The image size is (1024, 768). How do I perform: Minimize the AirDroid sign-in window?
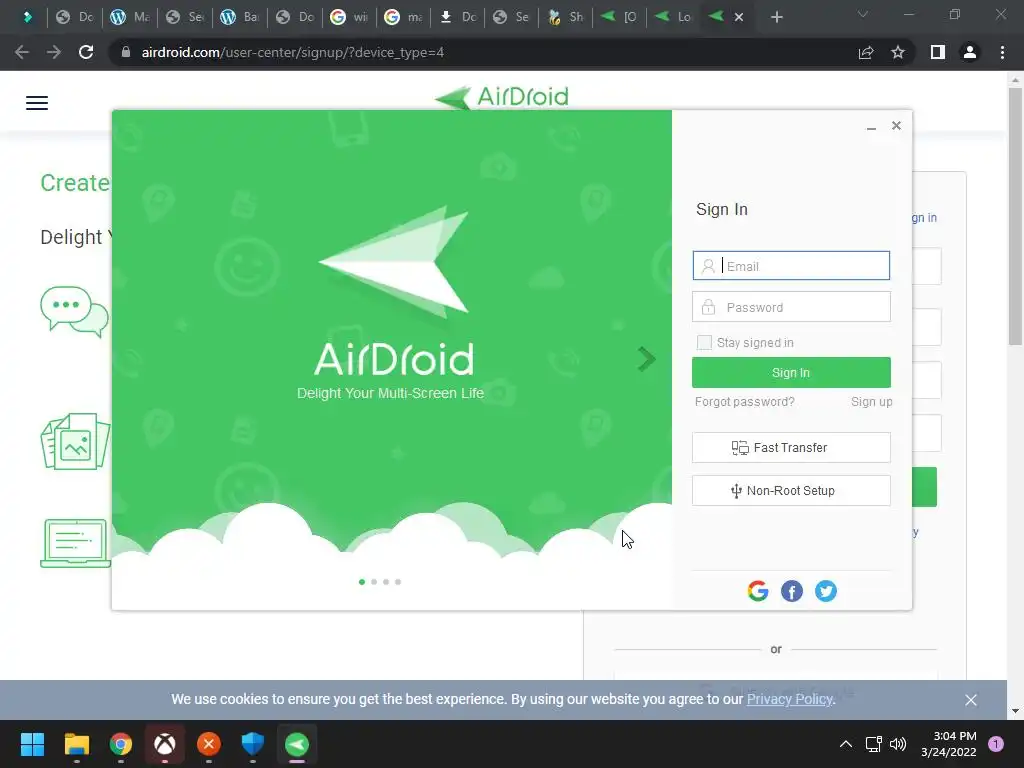click(x=871, y=127)
